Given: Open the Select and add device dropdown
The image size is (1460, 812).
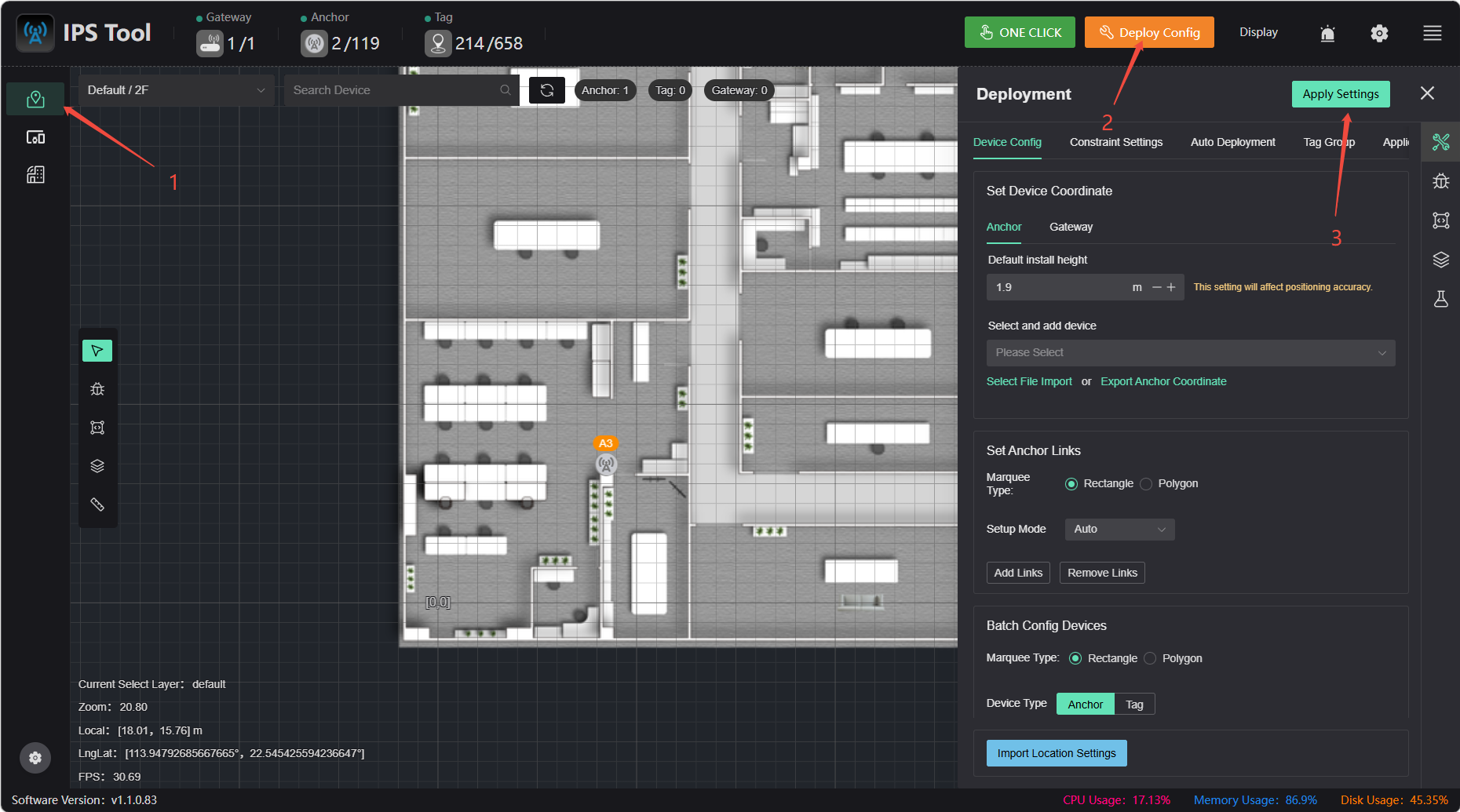Looking at the screenshot, I should pos(1191,353).
